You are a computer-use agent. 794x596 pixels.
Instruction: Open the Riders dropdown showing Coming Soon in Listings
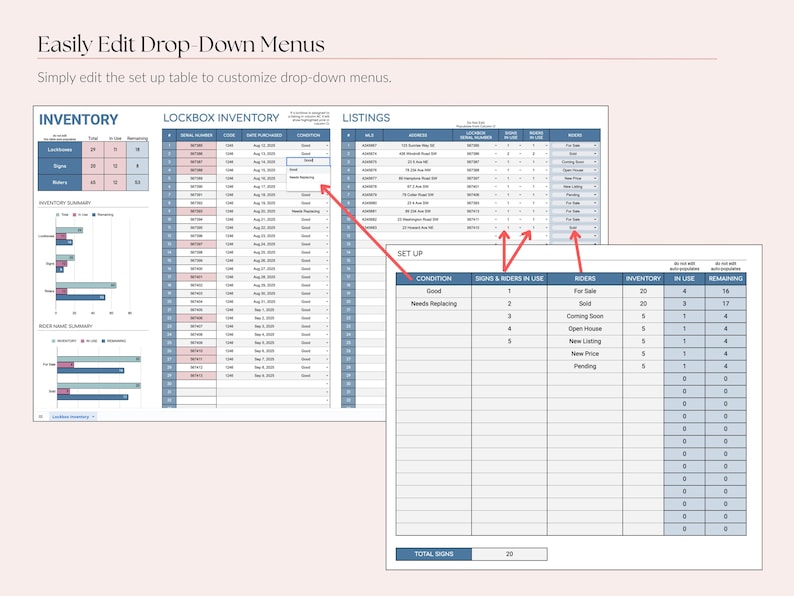click(x=596, y=162)
